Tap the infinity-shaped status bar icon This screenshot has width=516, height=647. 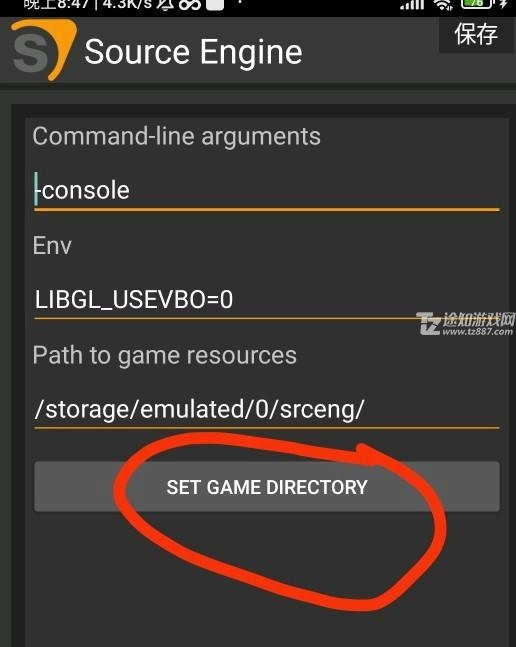click(189, 4)
